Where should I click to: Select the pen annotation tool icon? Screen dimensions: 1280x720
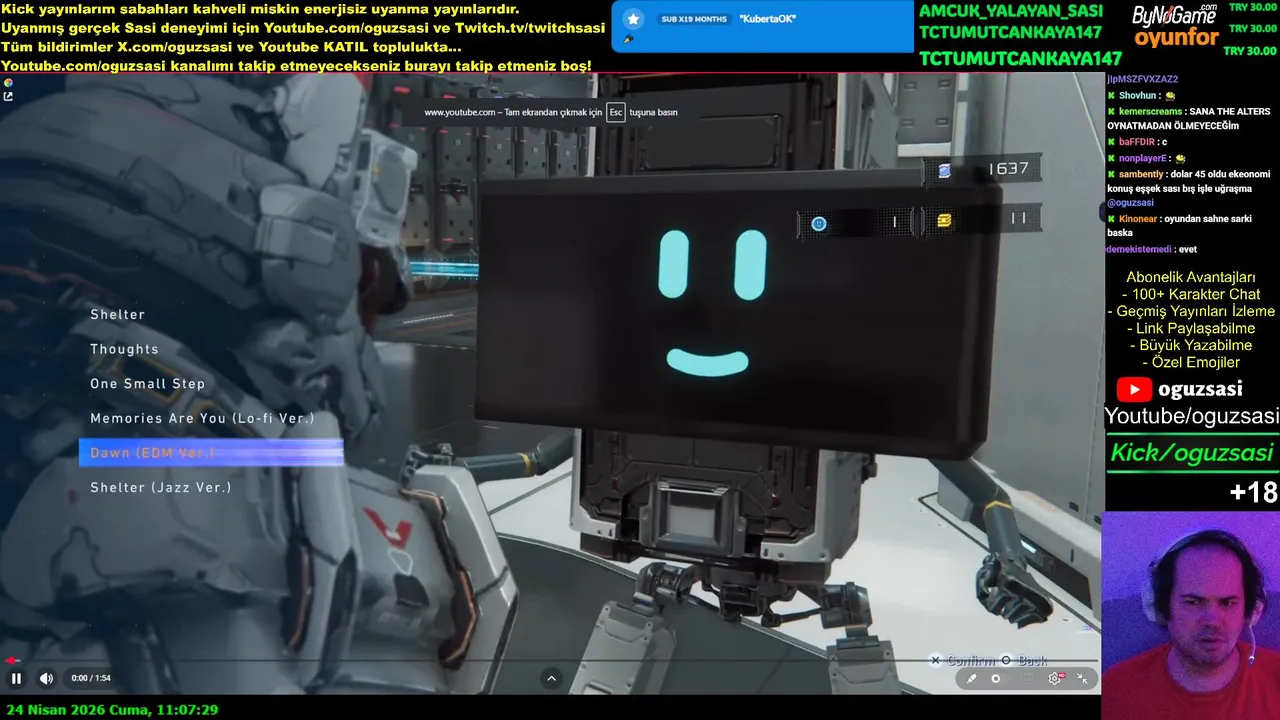(970, 678)
